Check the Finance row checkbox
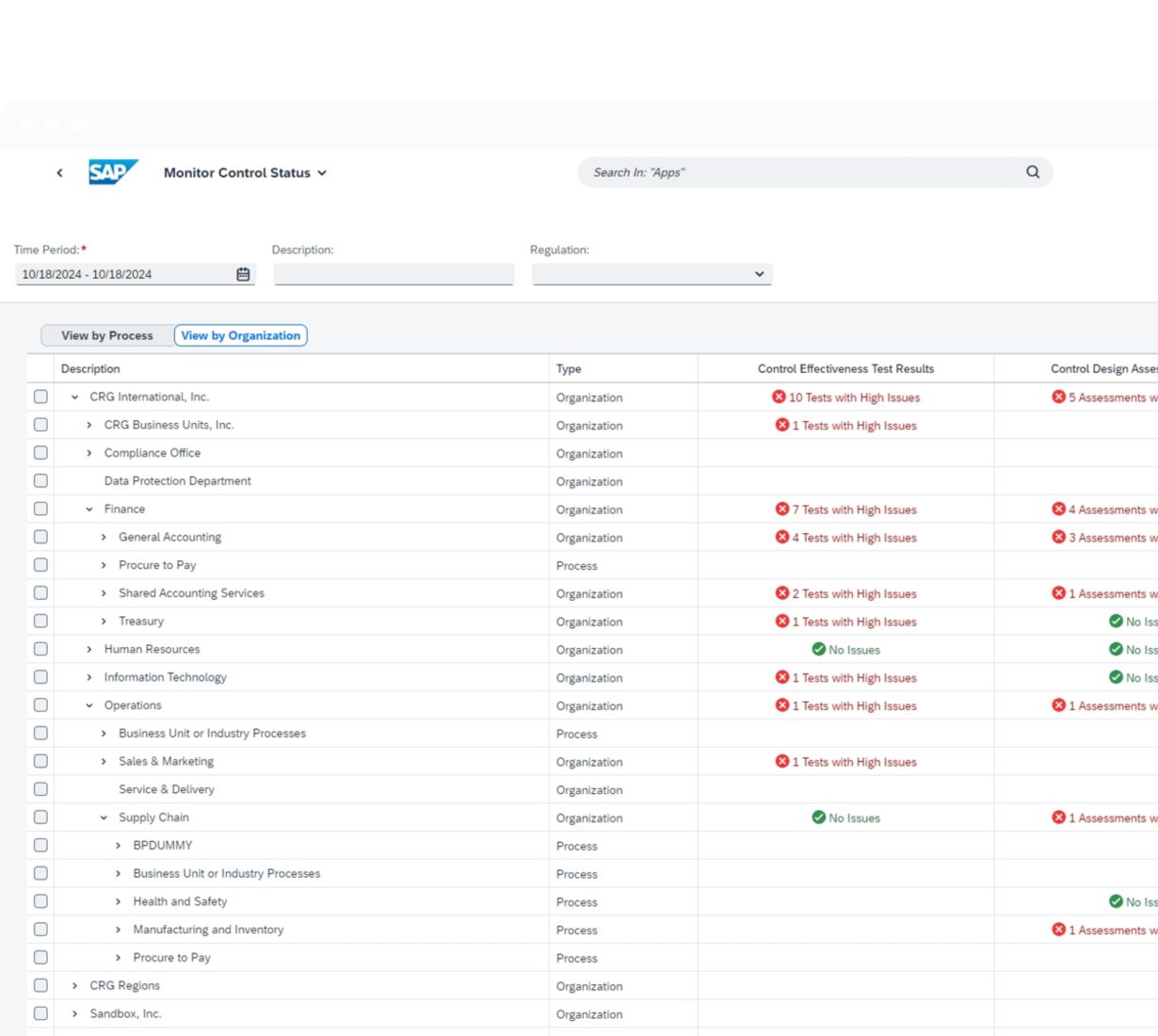 coord(40,510)
